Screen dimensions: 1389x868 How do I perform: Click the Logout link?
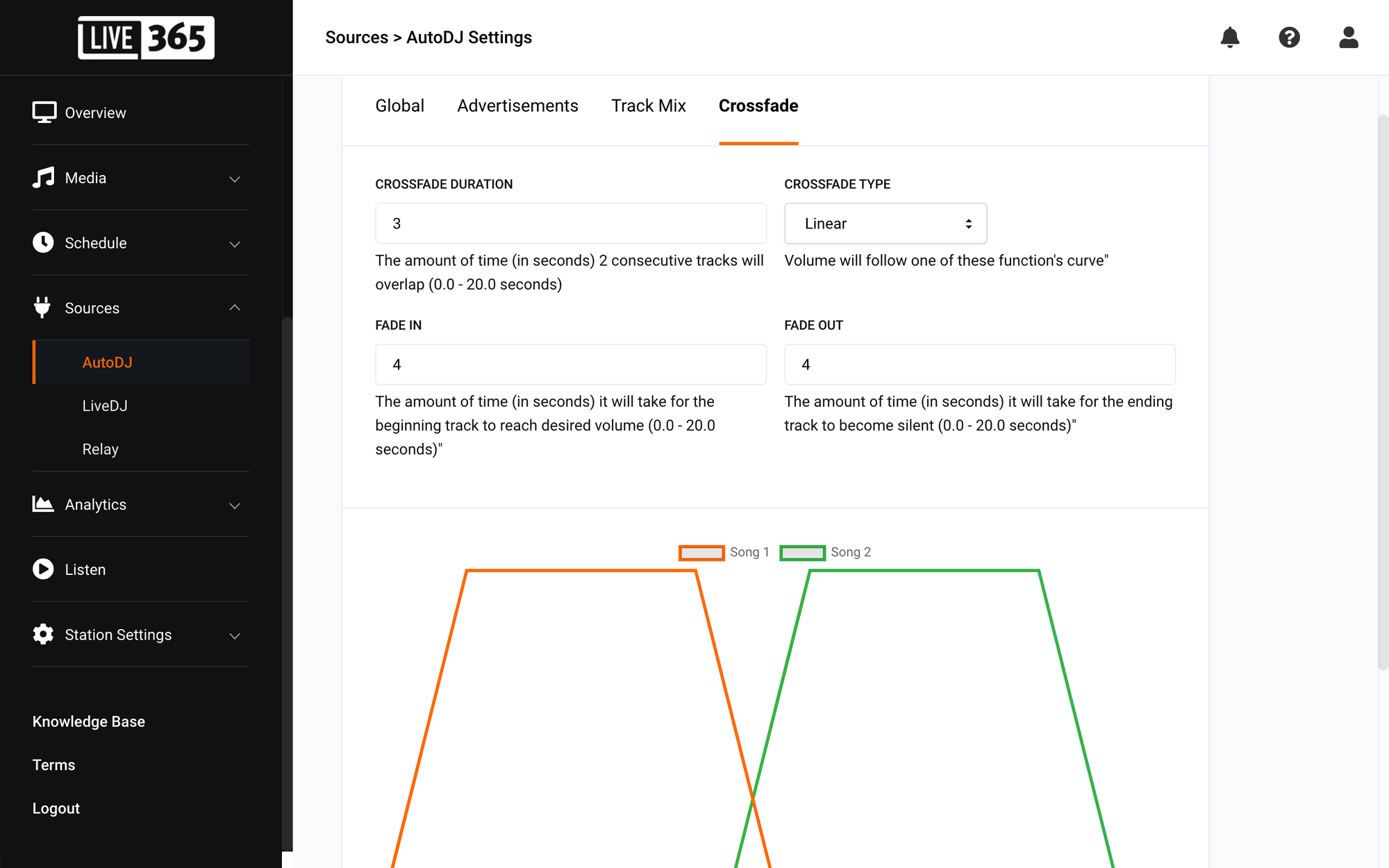click(x=56, y=808)
